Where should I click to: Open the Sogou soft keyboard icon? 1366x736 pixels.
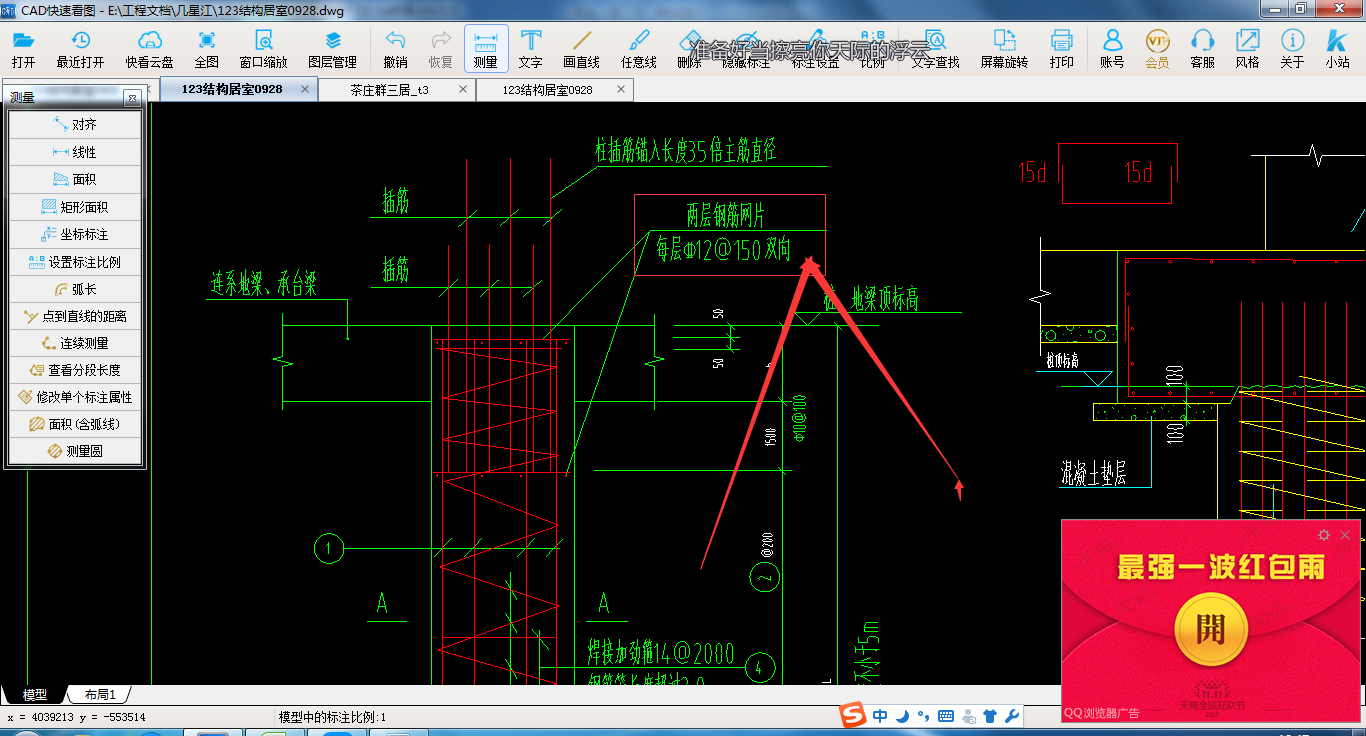[946, 716]
